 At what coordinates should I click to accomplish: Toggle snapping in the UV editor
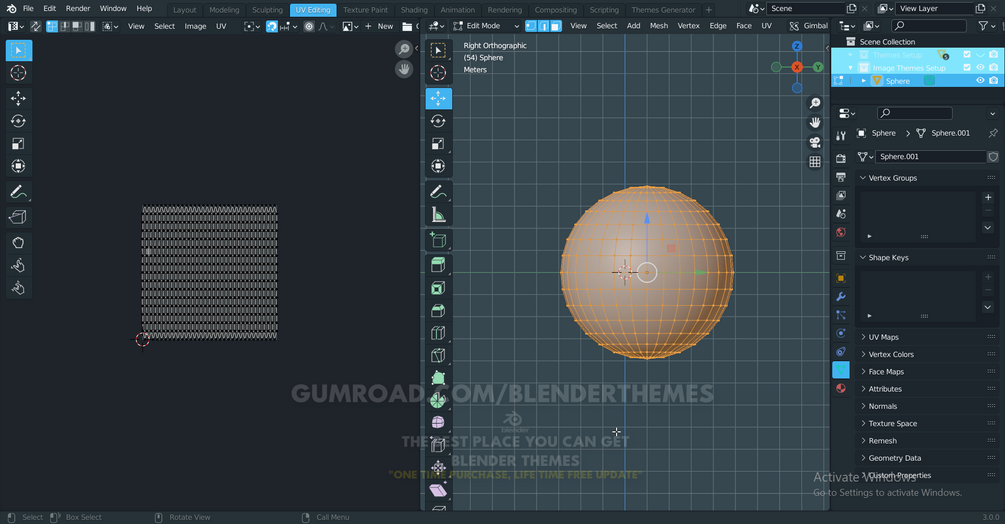272,26
